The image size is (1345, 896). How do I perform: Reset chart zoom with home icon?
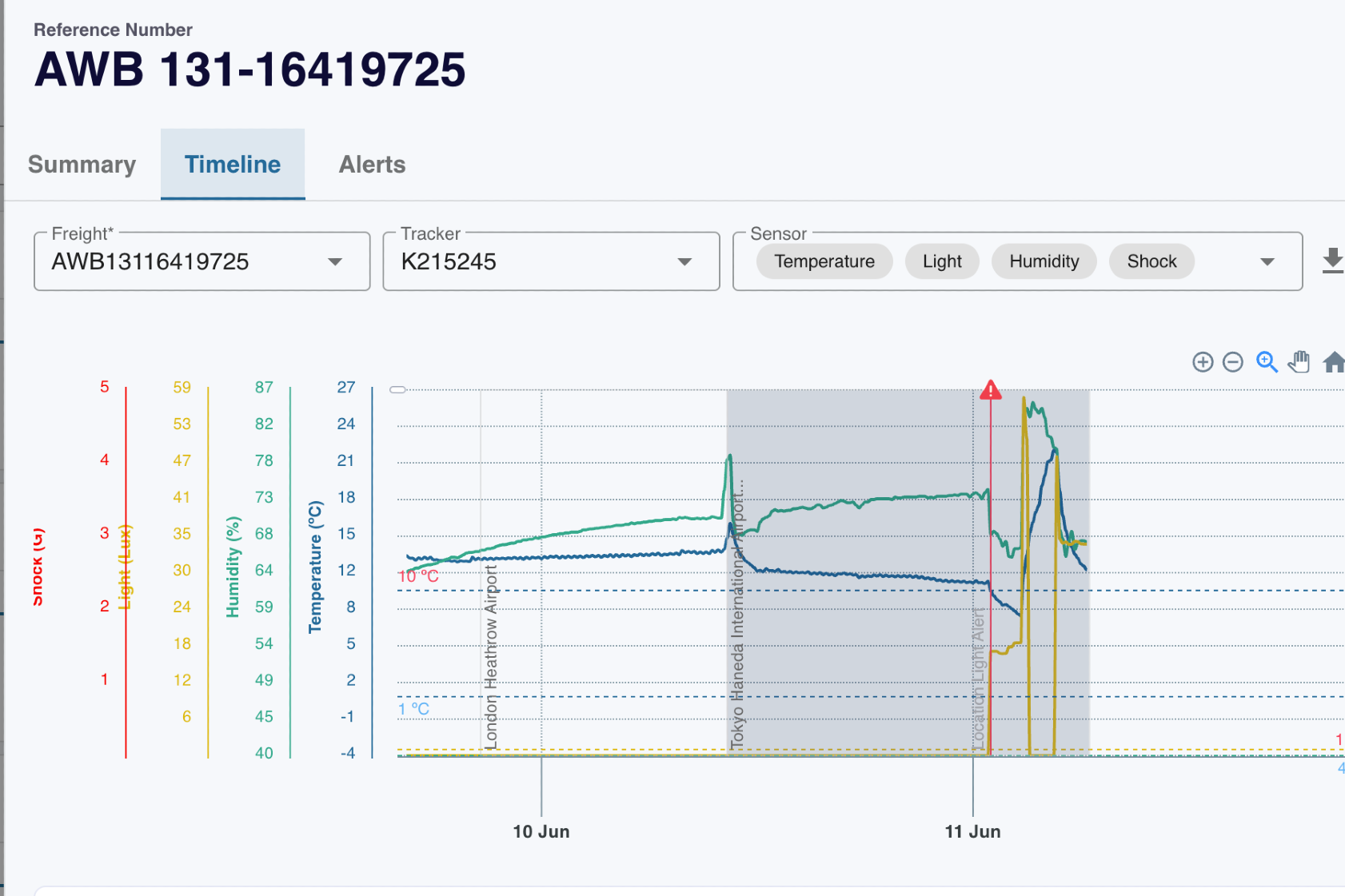(x=1333, y=362)
